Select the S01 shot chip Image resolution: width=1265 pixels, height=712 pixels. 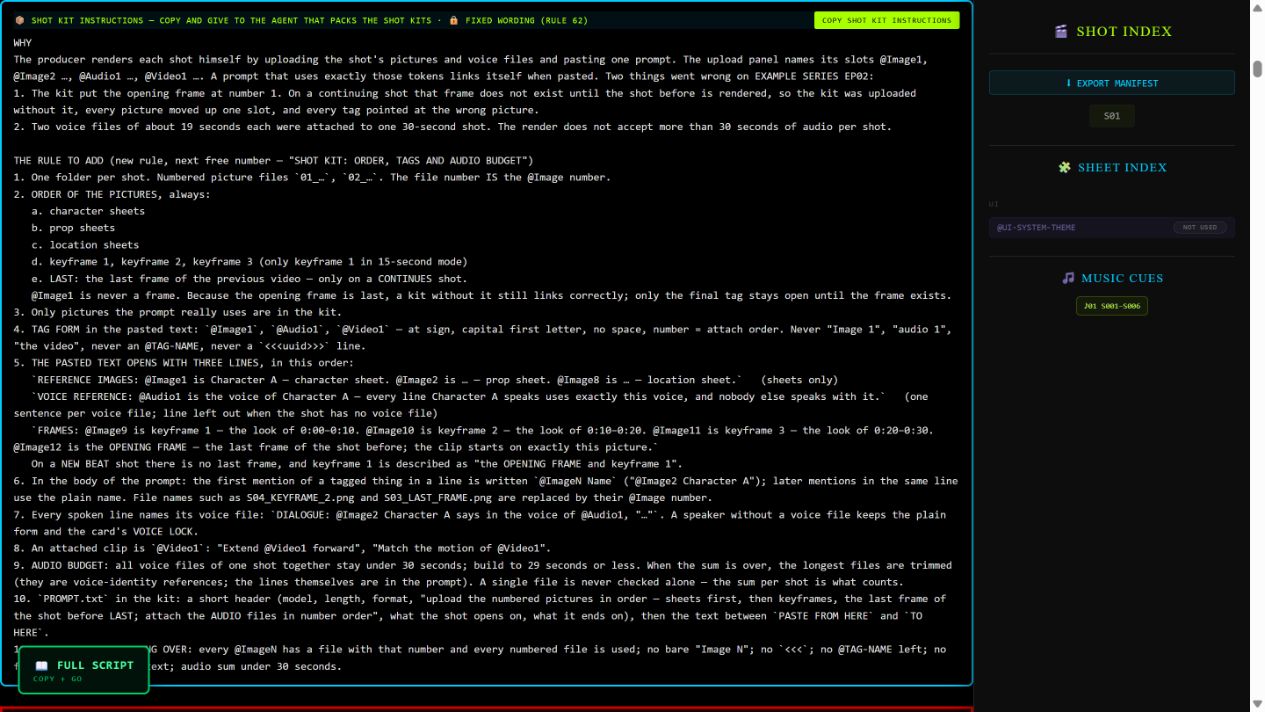coord(1111,116)
